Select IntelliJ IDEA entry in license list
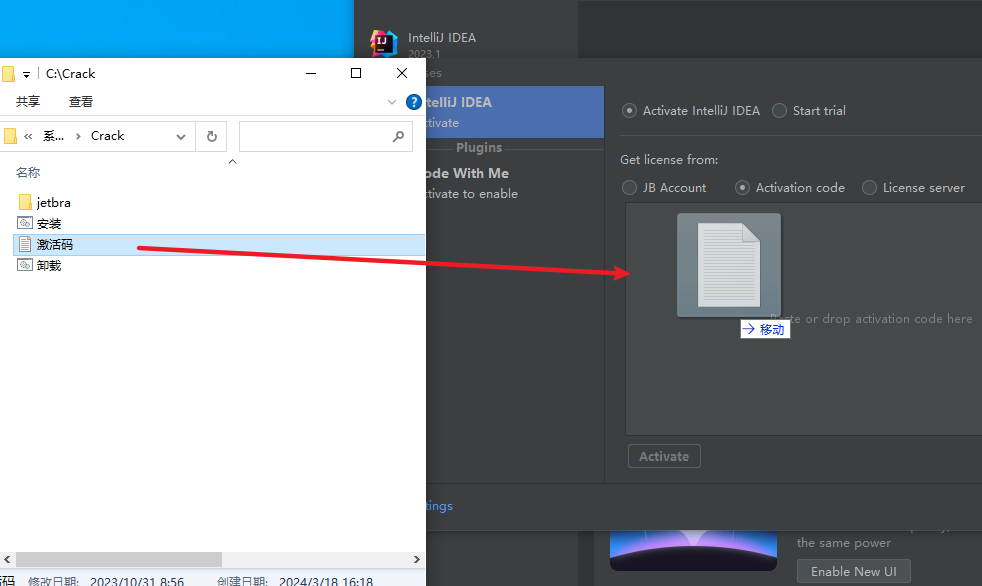The image size is (982, 586). (515, 112)
